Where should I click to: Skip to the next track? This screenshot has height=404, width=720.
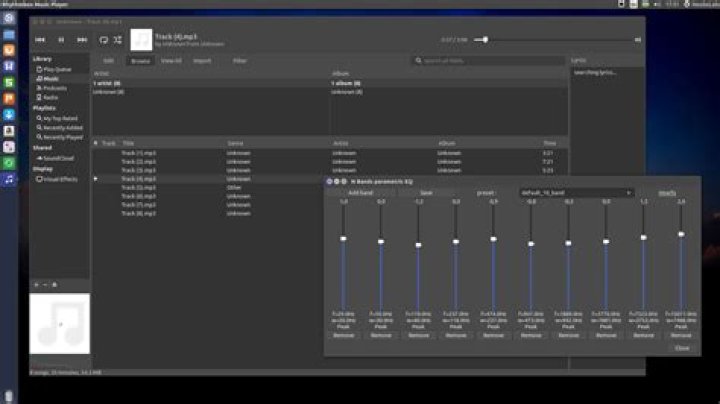[x=82, y=40]
